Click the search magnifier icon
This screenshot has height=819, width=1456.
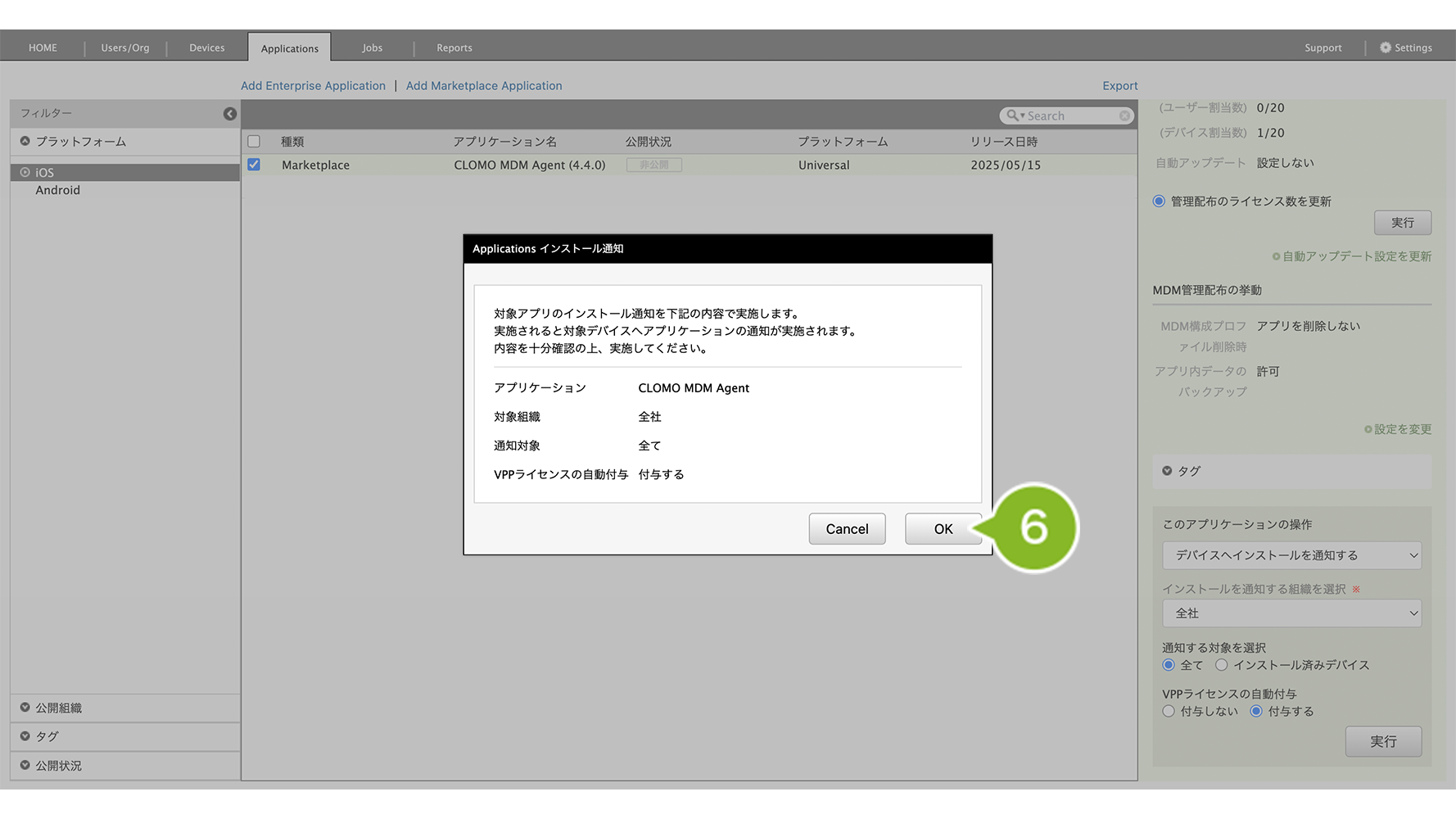point(1013,116)
